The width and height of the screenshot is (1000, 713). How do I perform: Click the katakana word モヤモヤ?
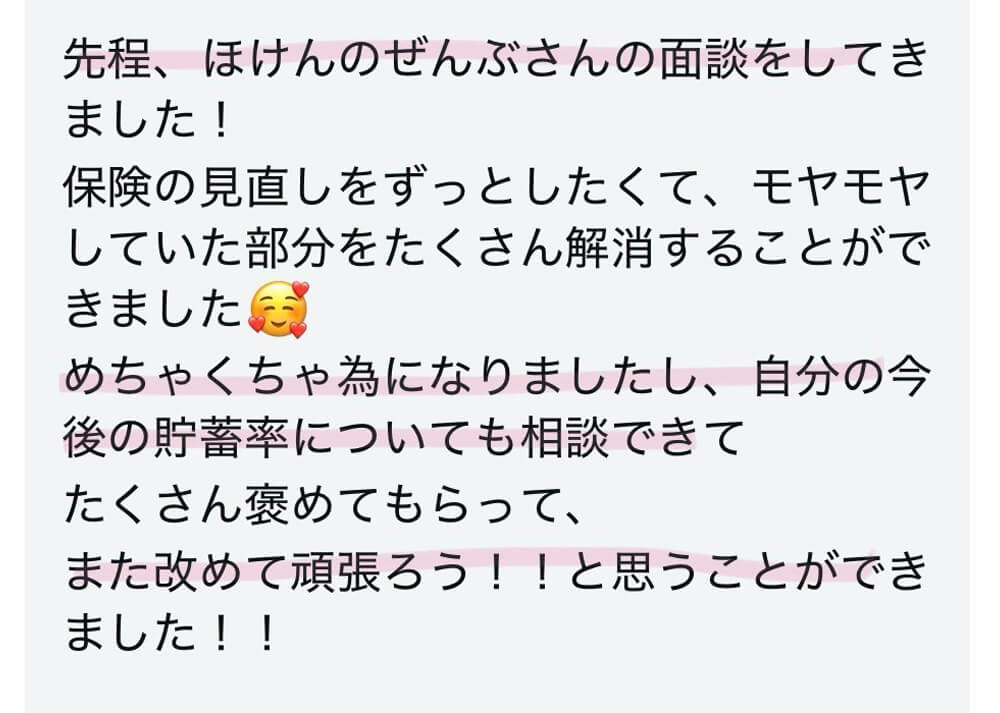pyautogui.click(x=841, y=186)
